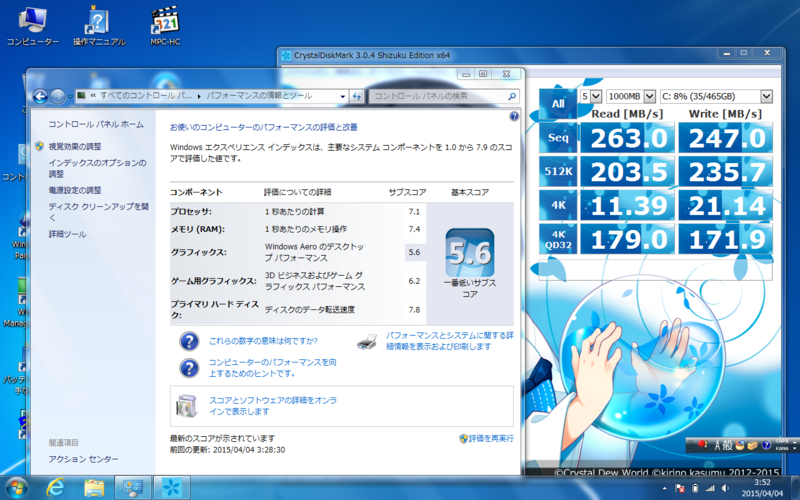Click パフォーマンスとシステムに関する詳細情報 print link
800x500 pixels.
(x=449, y=341)
